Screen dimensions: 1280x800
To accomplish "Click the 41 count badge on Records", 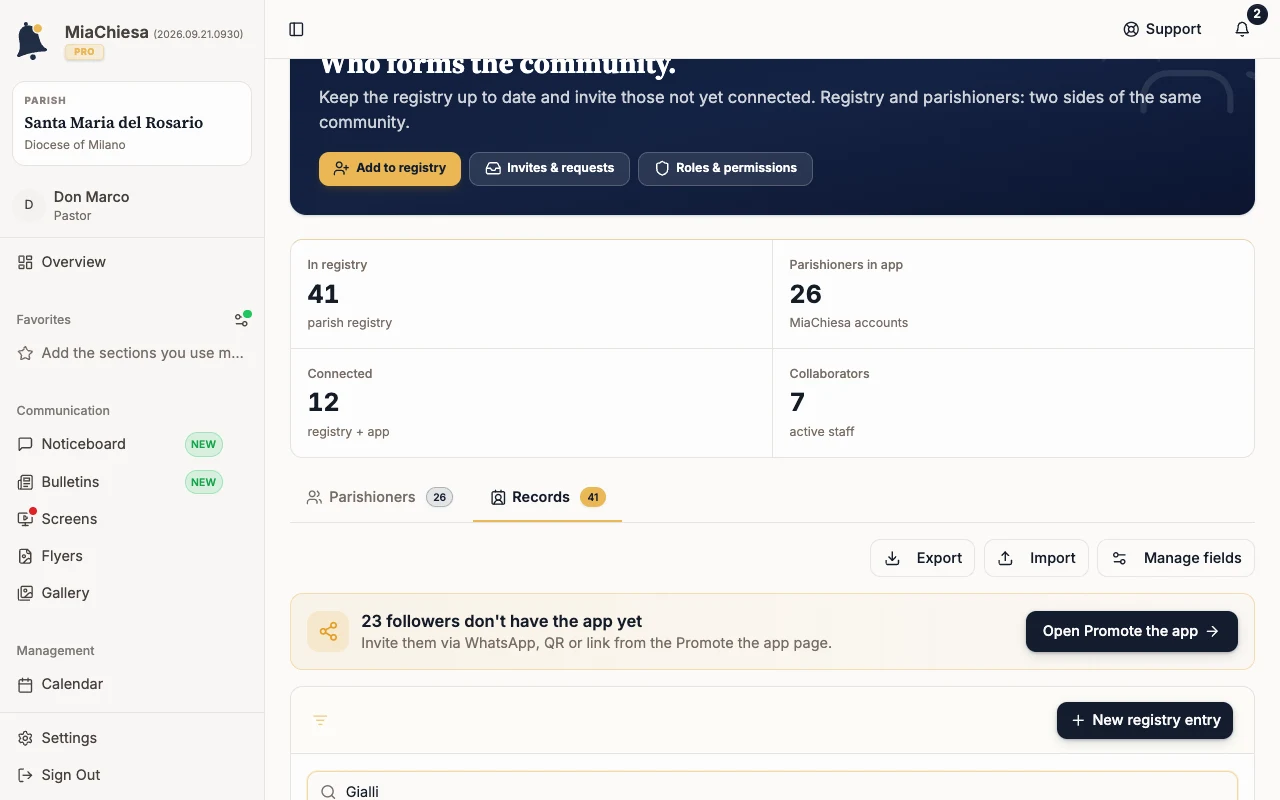I will [593, 497].
